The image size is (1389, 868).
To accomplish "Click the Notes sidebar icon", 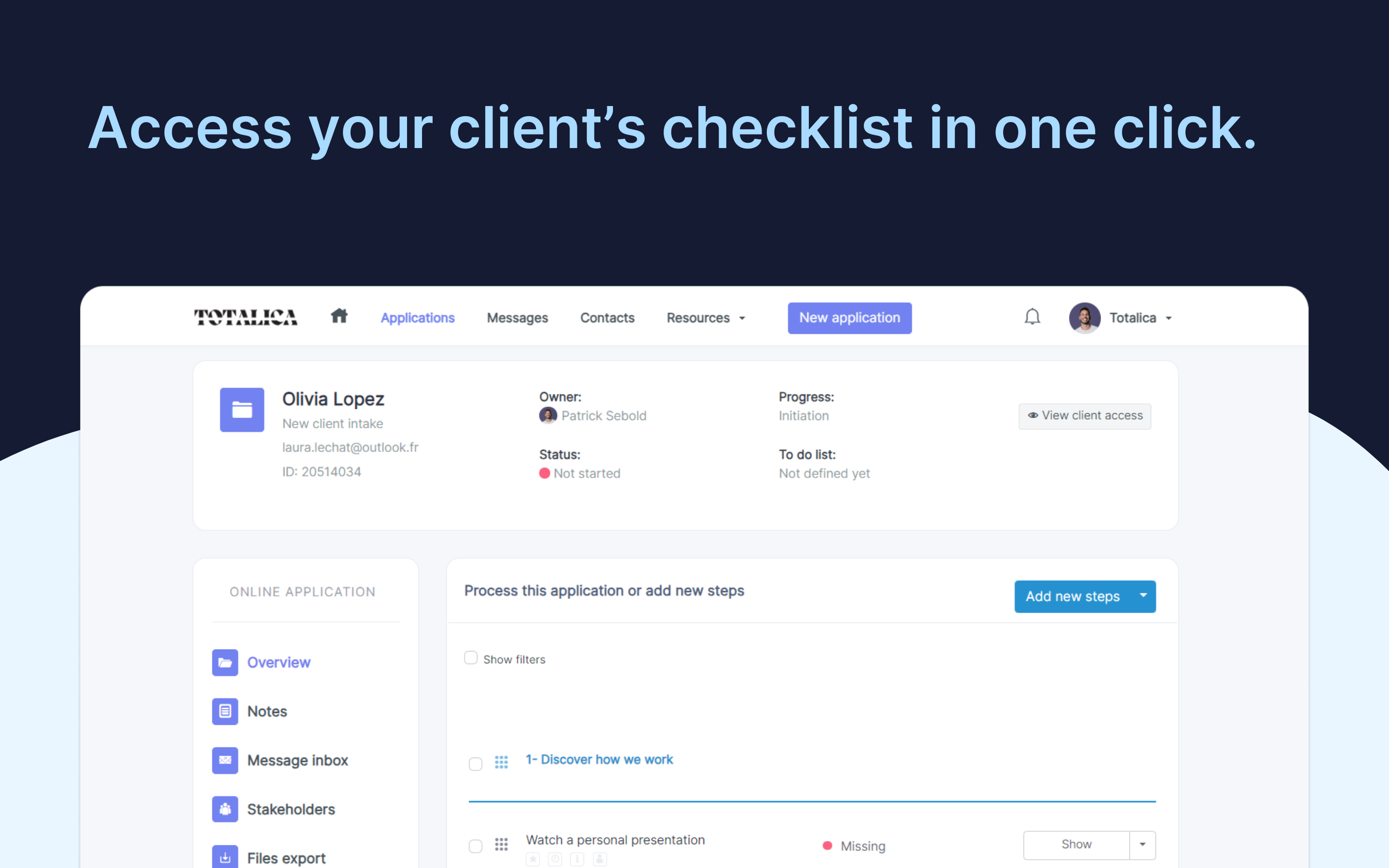I will click(x=225, y=711).
